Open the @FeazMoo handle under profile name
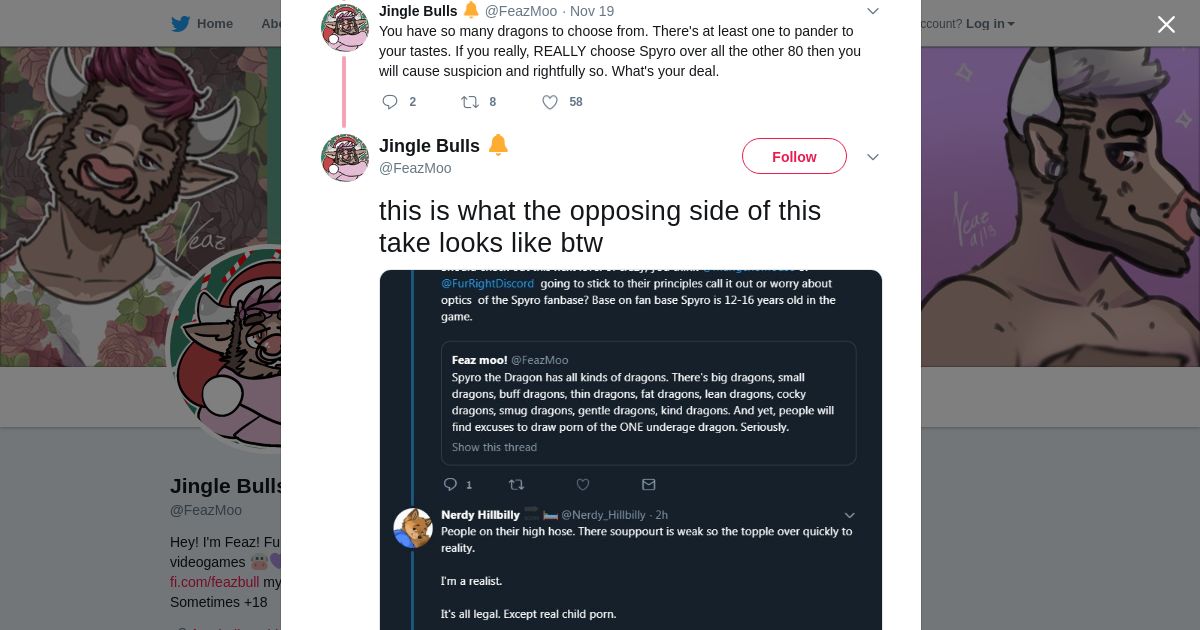 [x=206, y=510]
